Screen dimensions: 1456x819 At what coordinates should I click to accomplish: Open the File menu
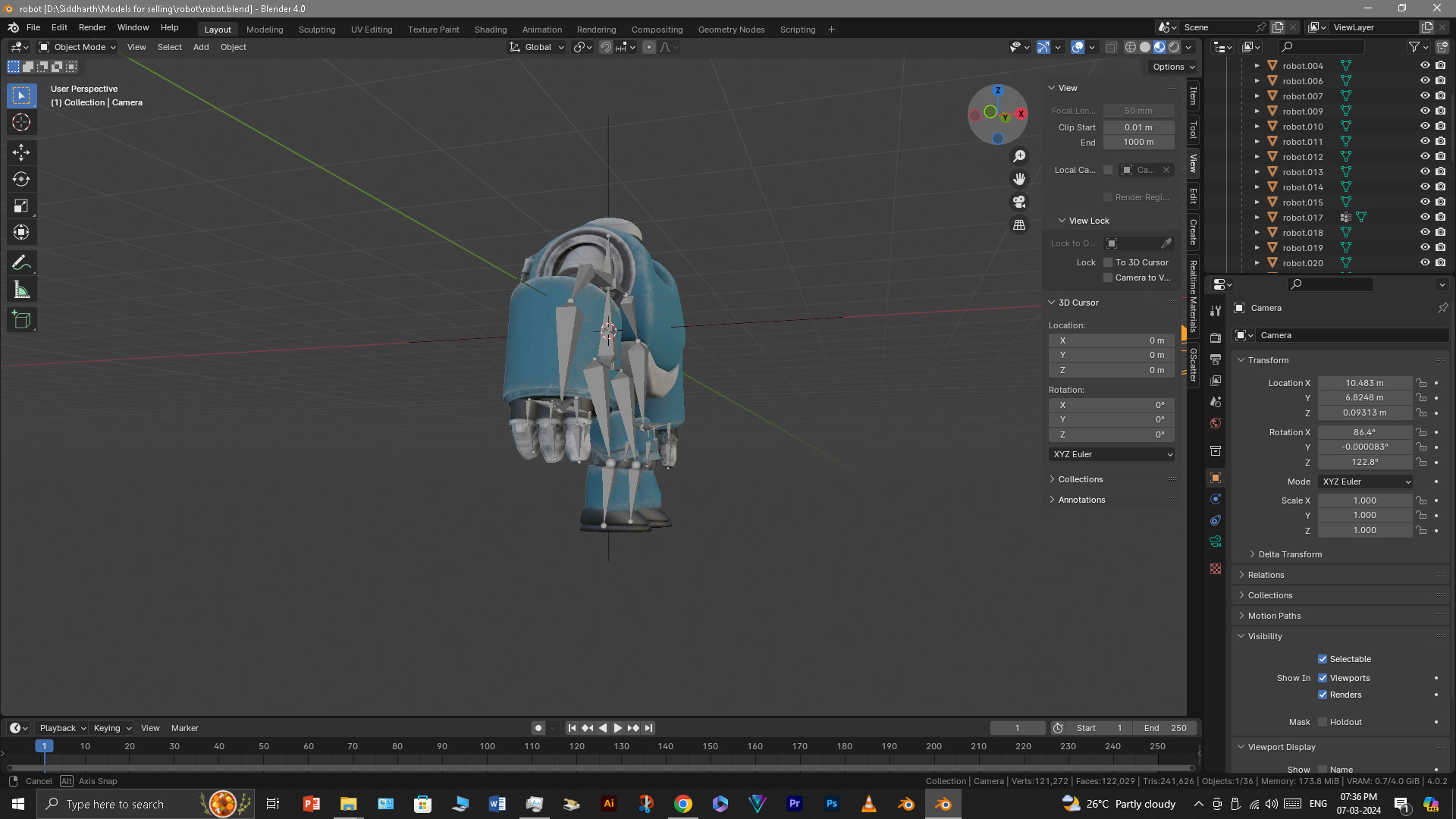click(33, 27)
